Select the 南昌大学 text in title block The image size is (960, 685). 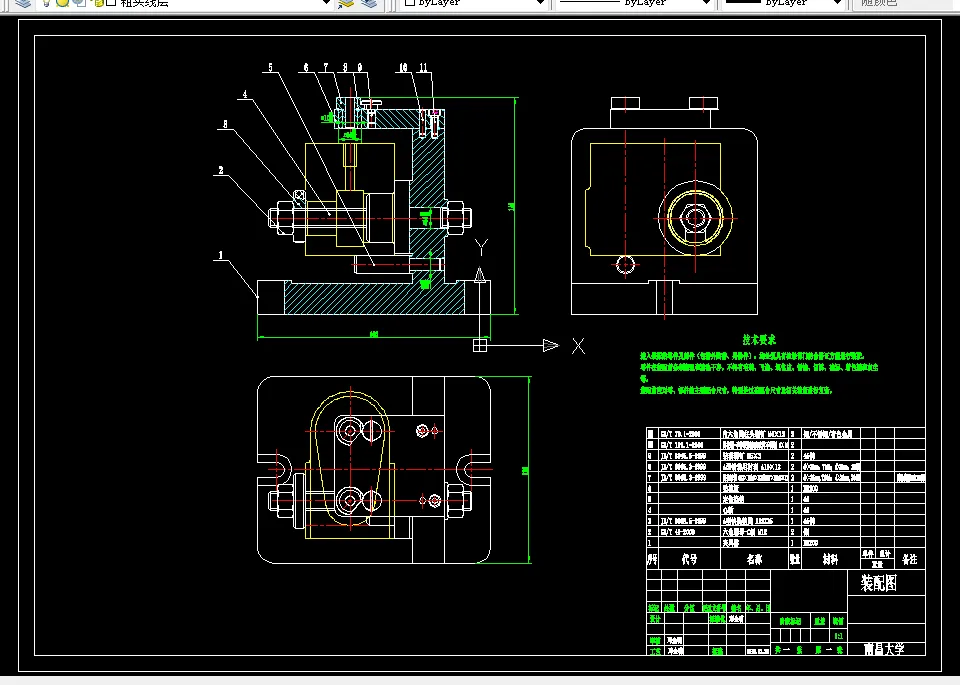pos(884,648)
